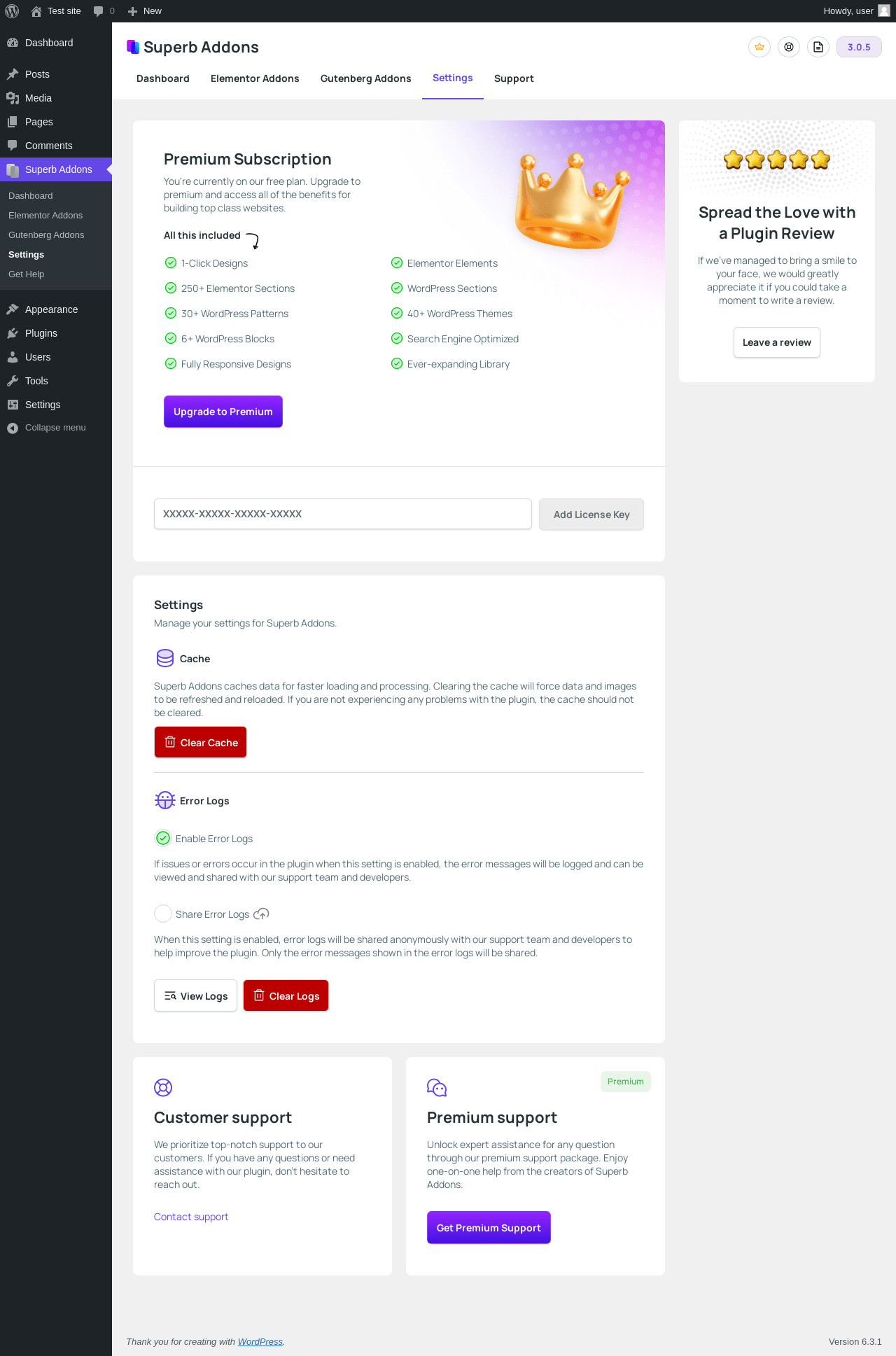Click the user avatar in admin bar

tap(884, 11)
